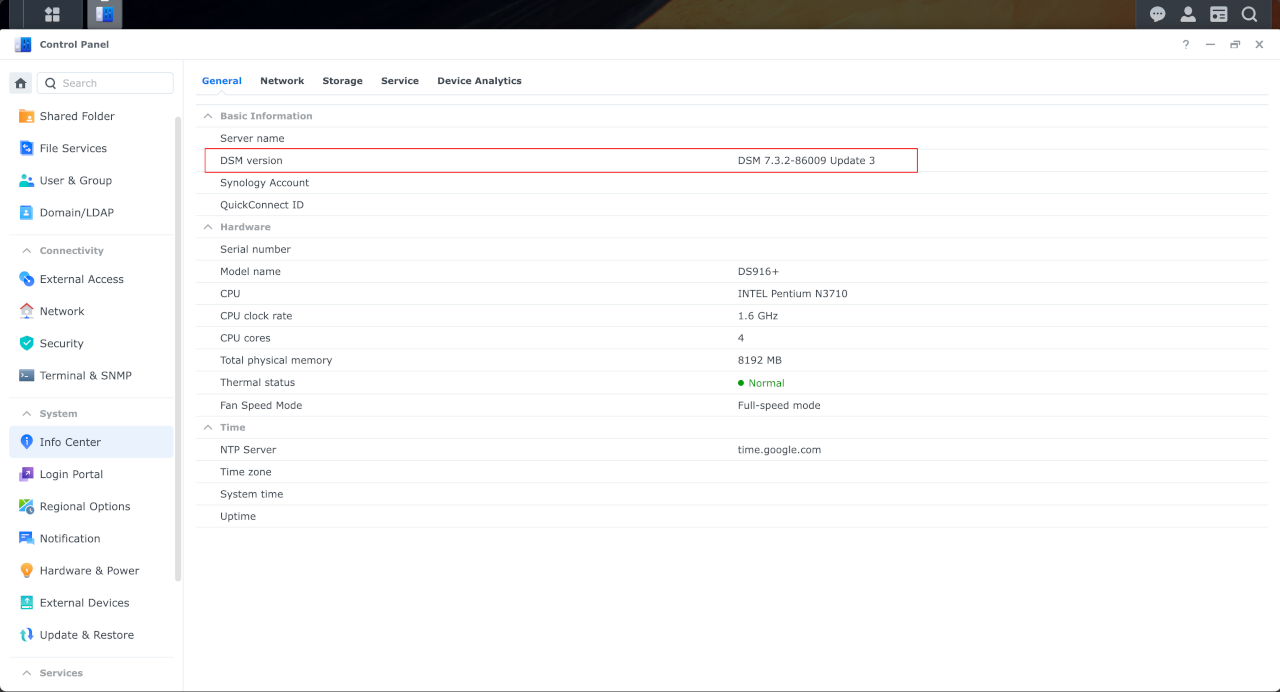The height and width of the screenshot is (692, 1280).
Task: Click the Control Panel title bar logo
Action: [23, 44]
